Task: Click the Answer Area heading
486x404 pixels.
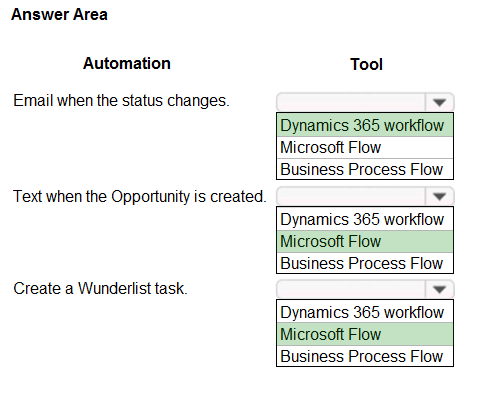Action: pyautogui.click(x=59, y=14)
